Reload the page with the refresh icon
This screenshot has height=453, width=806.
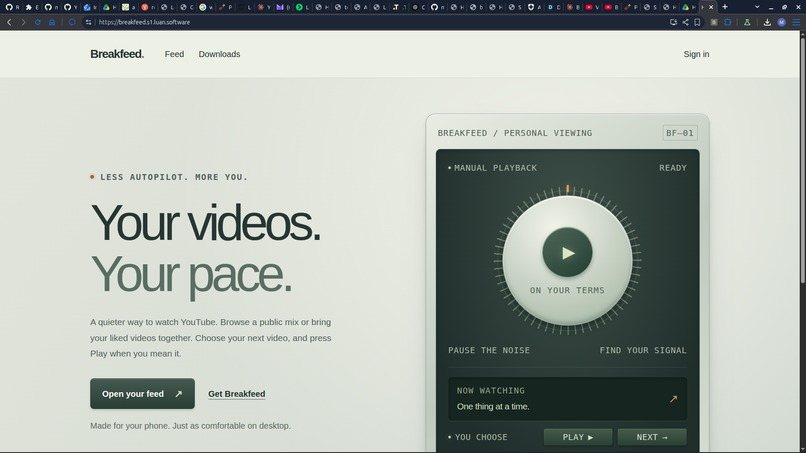(38, 22)
